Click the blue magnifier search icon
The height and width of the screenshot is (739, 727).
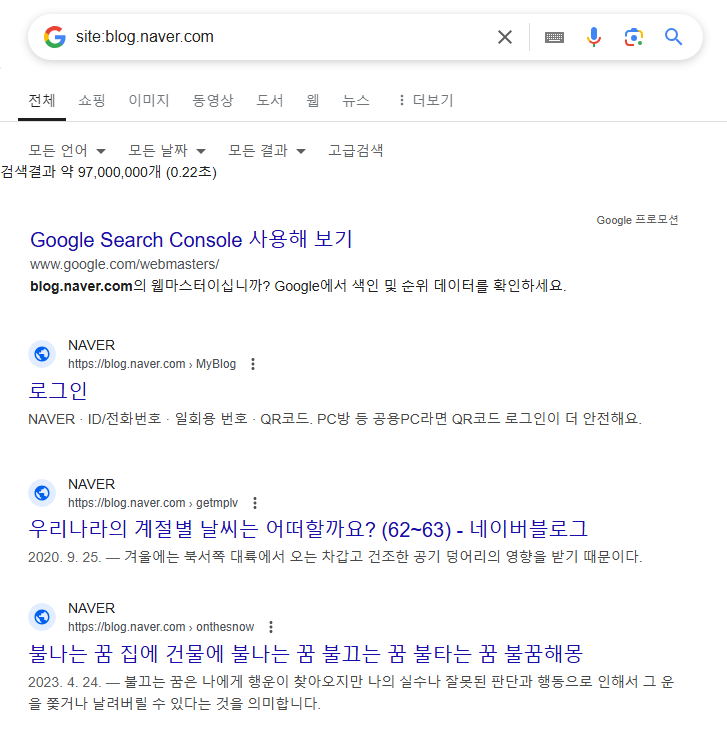pyautogui.click(x=673, y=37)
